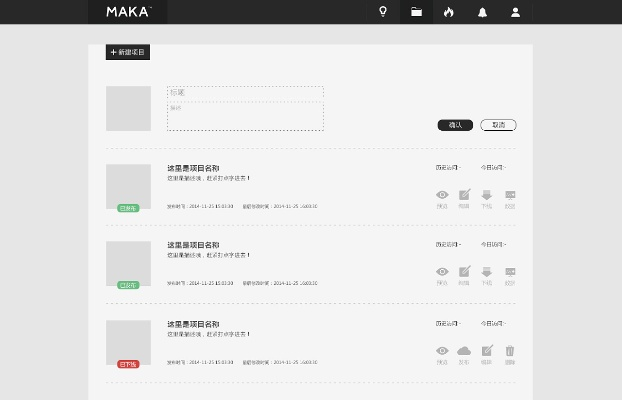Click the 新建项目 new project button
The height and width of the screenshot is (400, 622).
(128, 52)
